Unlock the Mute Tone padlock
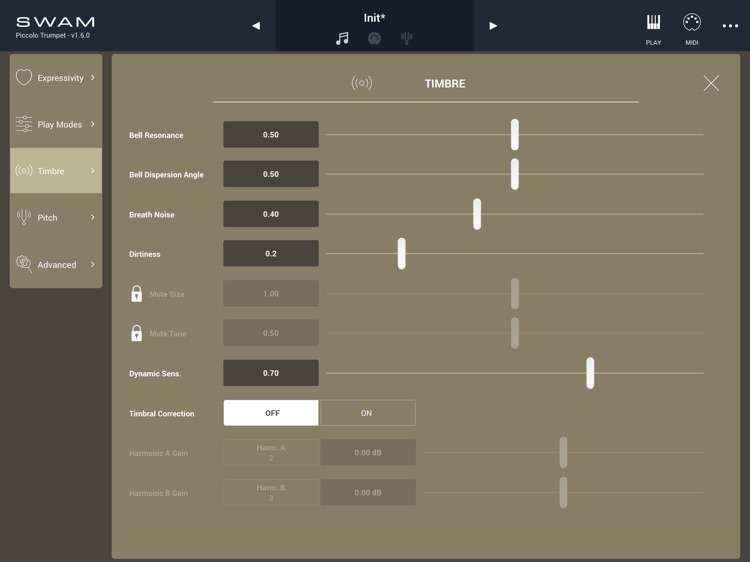The image size is (750, 562). point(137,333)
